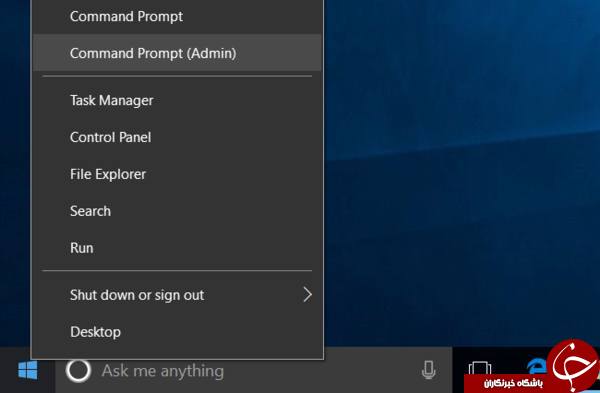
Task: Focus the Ask me anything search box
Action: [254, 370]
